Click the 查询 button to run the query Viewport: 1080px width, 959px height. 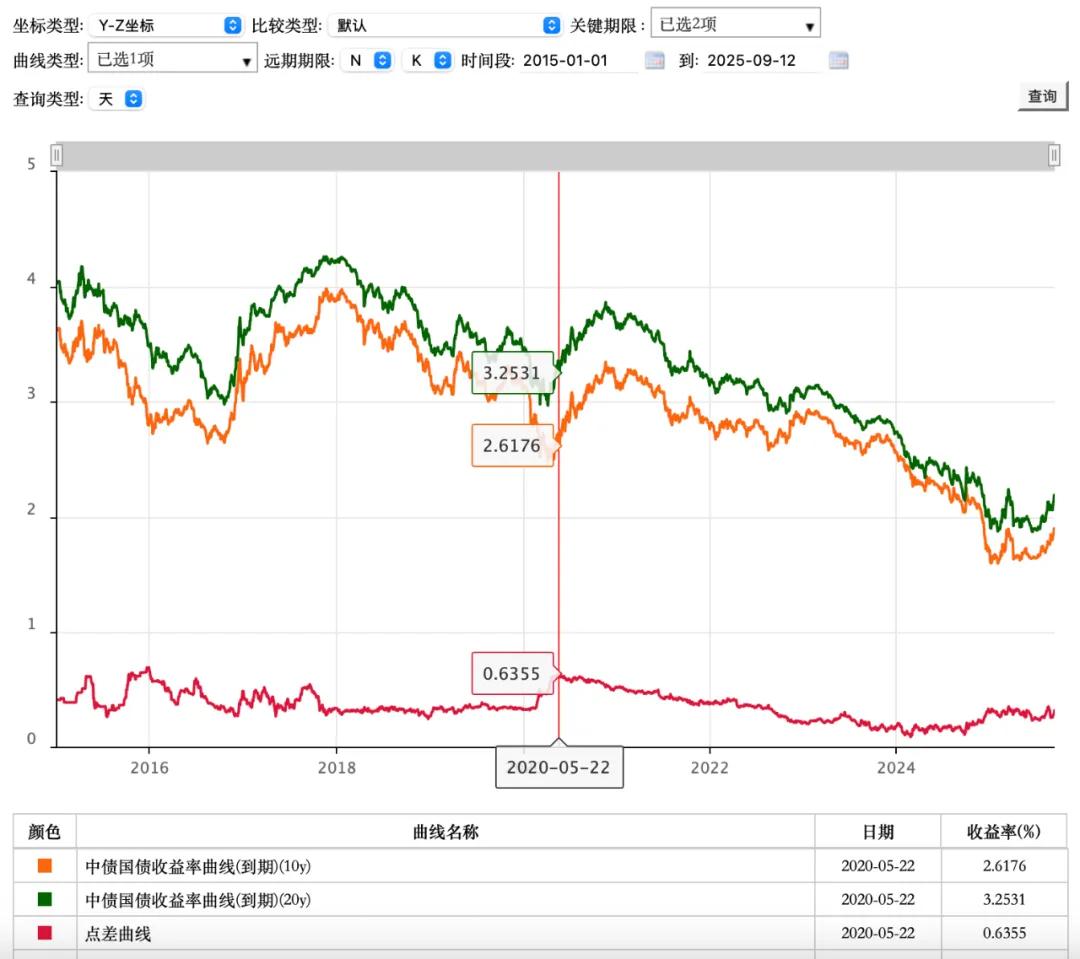pyautogui.click(x=1042, y=96)
